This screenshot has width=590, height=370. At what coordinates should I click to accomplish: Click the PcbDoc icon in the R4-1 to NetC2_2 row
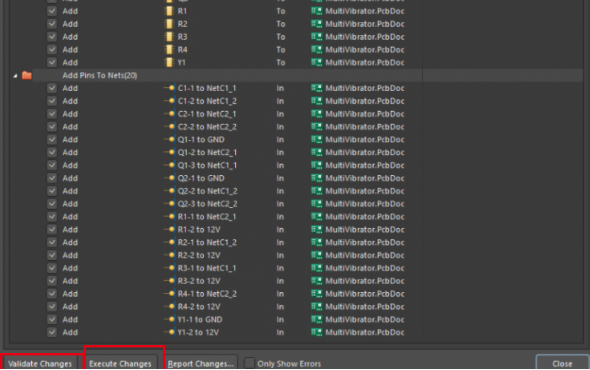(x=316, y=294)
